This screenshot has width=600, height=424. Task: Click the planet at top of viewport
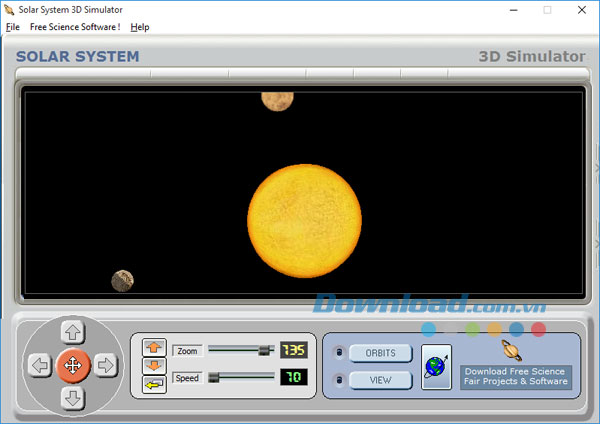point(277,101)
